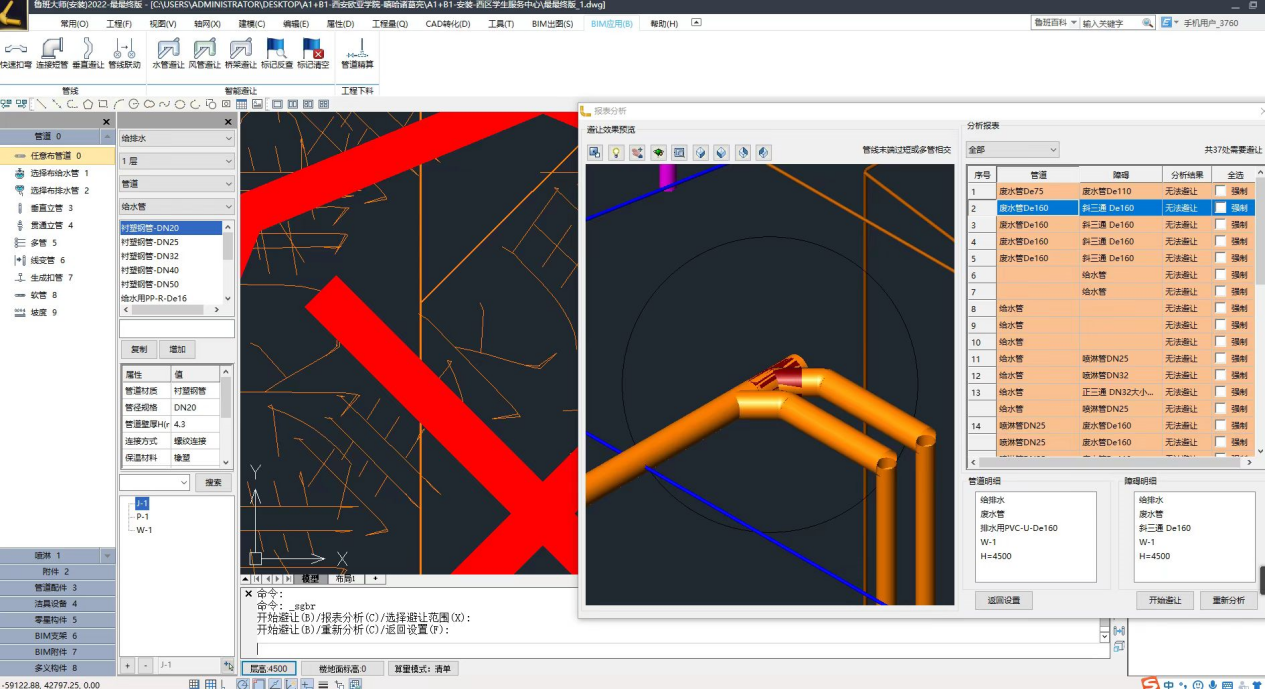
Task: Tick the 强制 checkbox in row 5
Action: click(1220, 258)
